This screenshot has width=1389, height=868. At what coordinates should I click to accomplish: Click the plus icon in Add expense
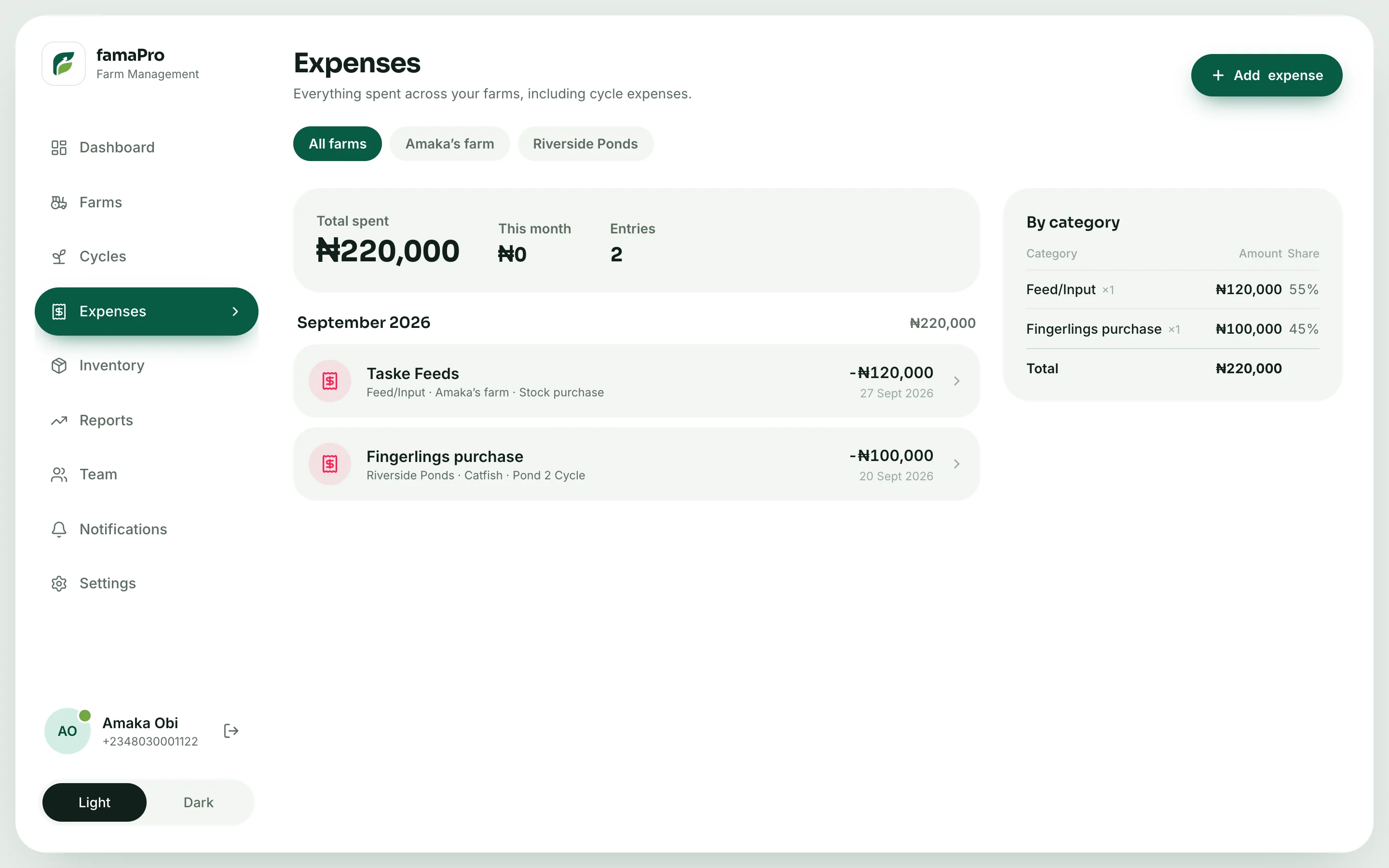coord(1218,75)
